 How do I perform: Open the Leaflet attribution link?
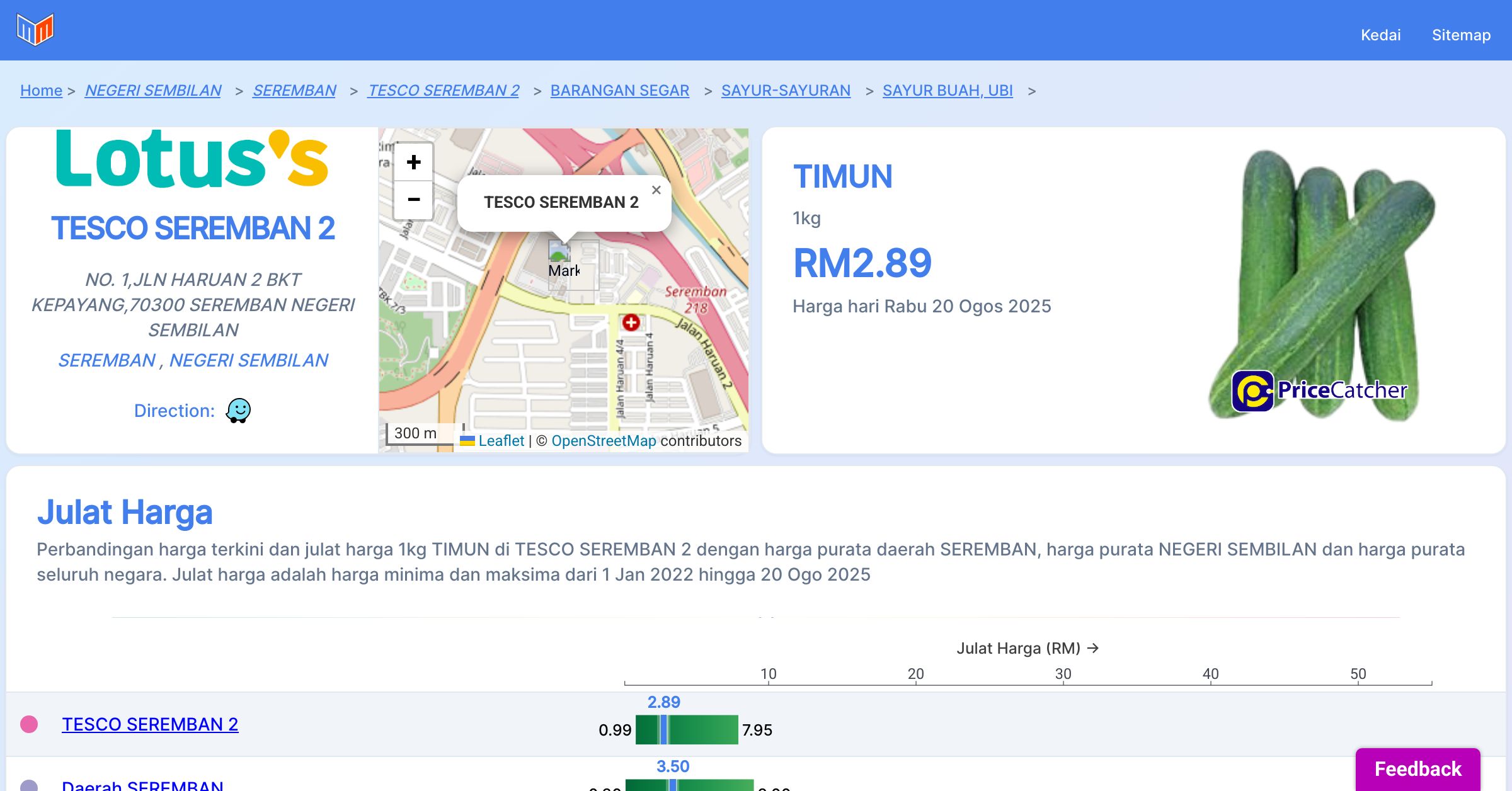tap(501, 441)
